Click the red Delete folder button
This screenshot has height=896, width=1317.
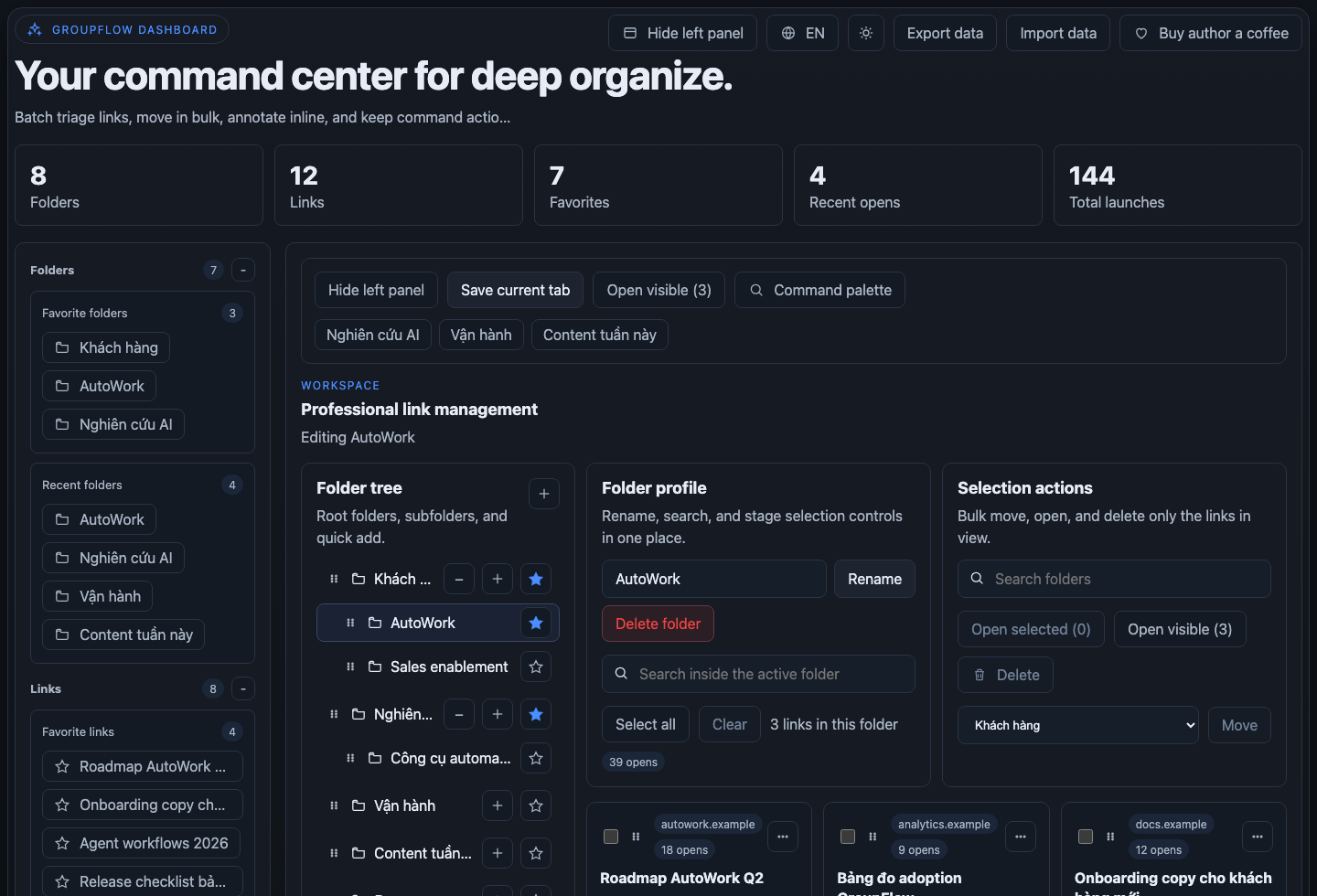(x=658, y=624)
